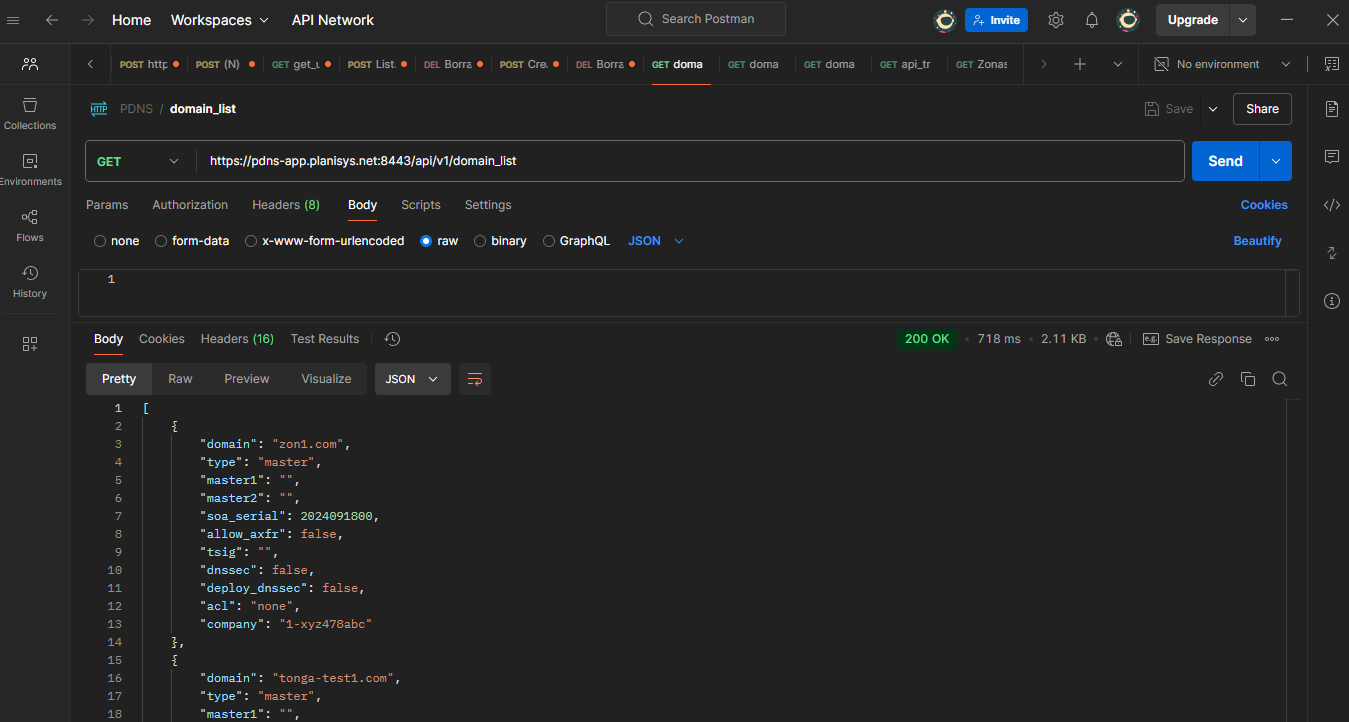Open the Save options dropdown arrow
Image resolution: width=1349 pixels, height=722 pixels.
point(1213,109)
